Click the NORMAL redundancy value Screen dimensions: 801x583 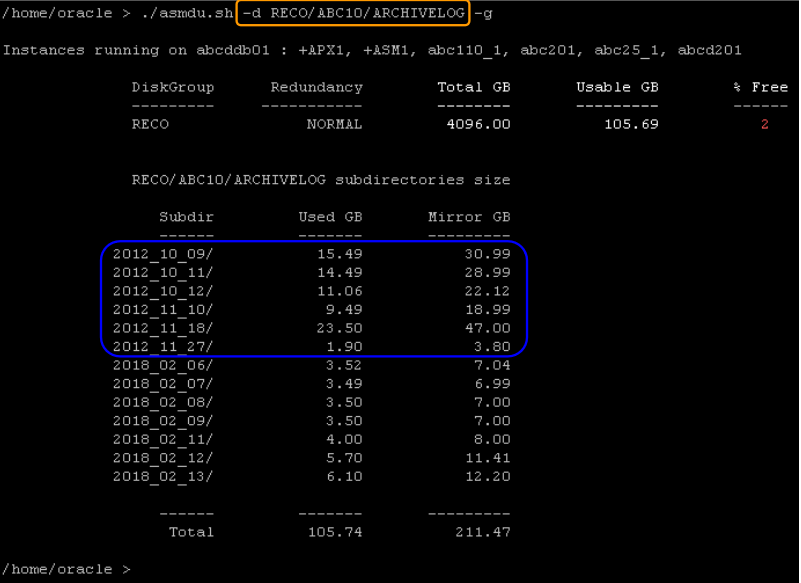[x=334, y=124]
